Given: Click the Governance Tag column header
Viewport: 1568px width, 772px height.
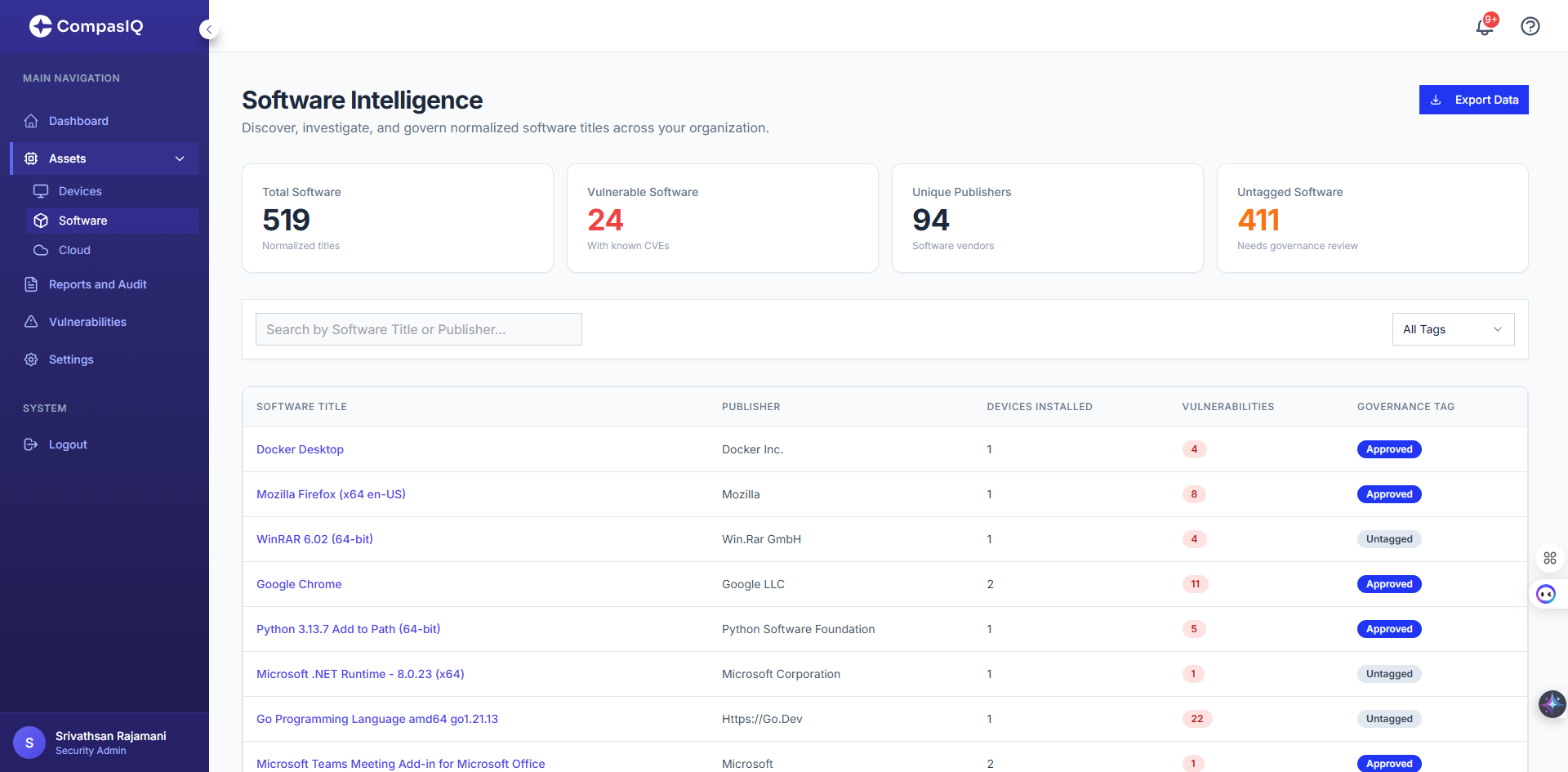Looking at the screenshot, I should [x=1405, y=407].
